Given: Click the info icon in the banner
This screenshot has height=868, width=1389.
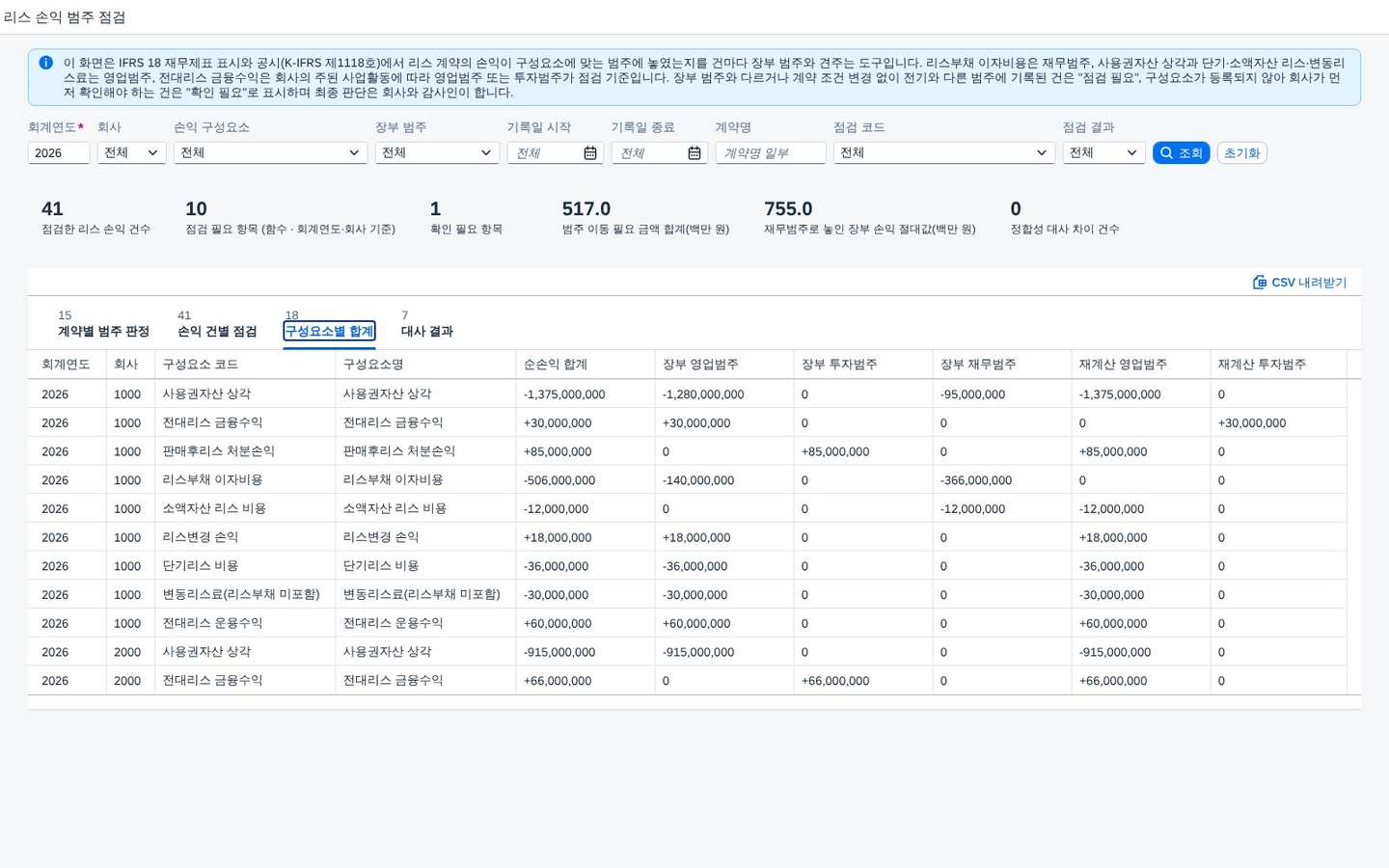Looking at the screenshot, I should pyautogui.click(x=45, y=63).
